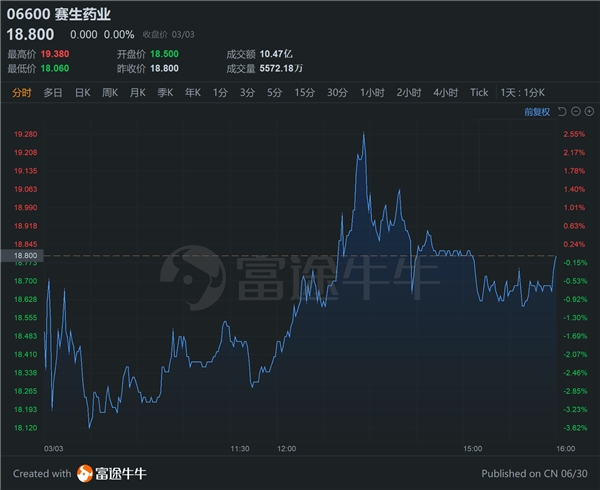Zoom out chart with minus icon
Screen dimensions: 600x490
[x=576, y=111]
